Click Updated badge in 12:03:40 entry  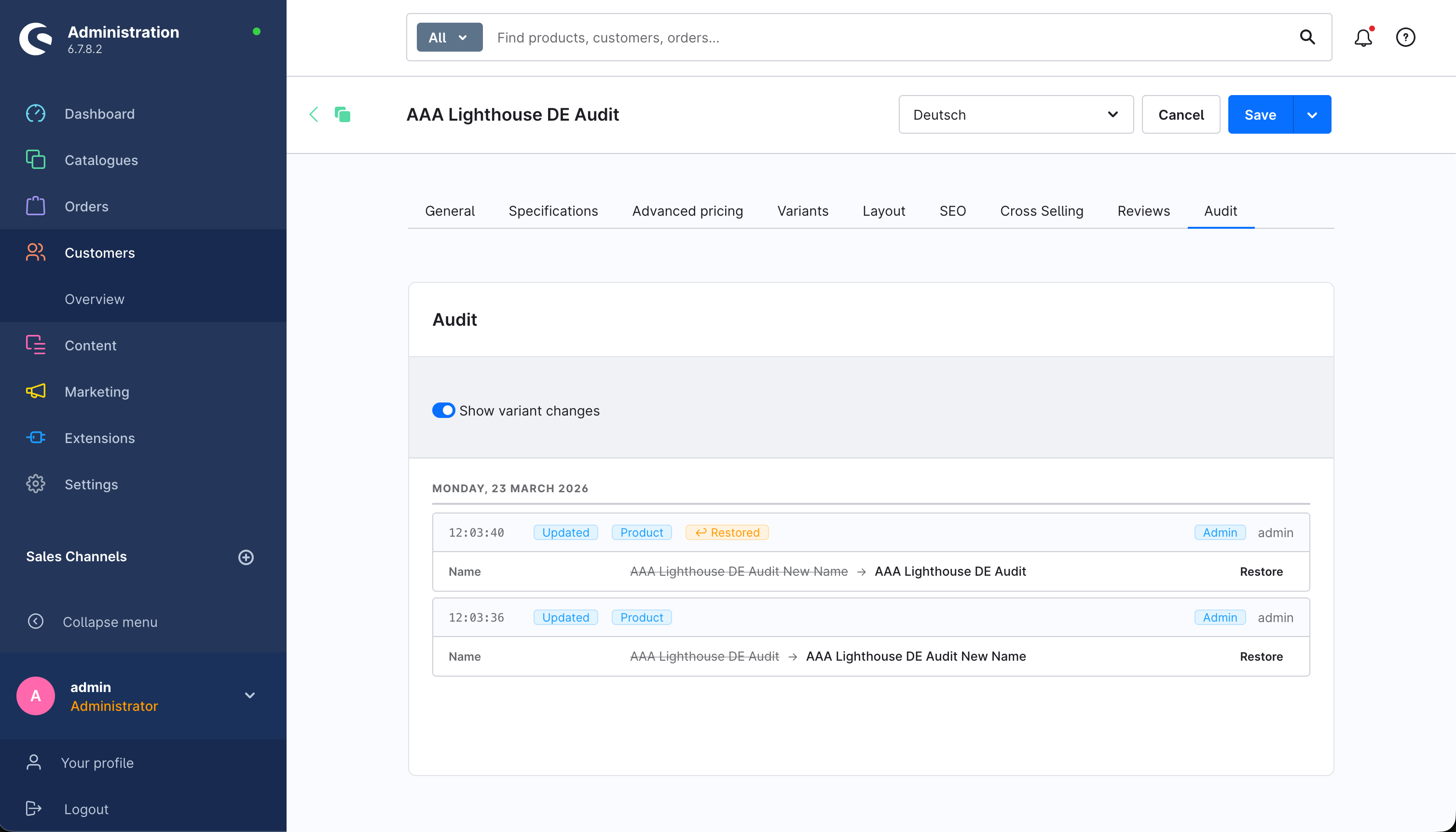[565, 532]
